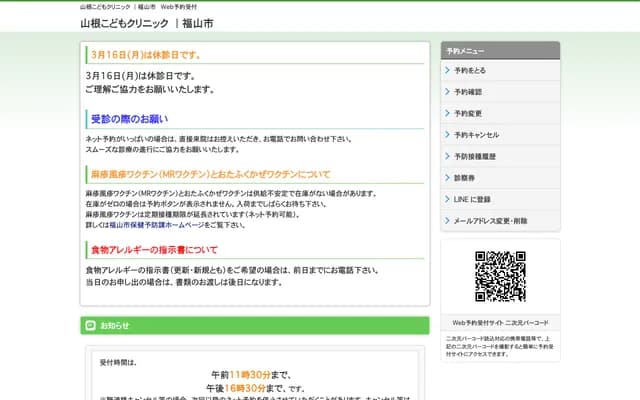Click chevron icon beside 予約をとる
Viewport: 640px width, 400px height.
[x=447, y=70]
